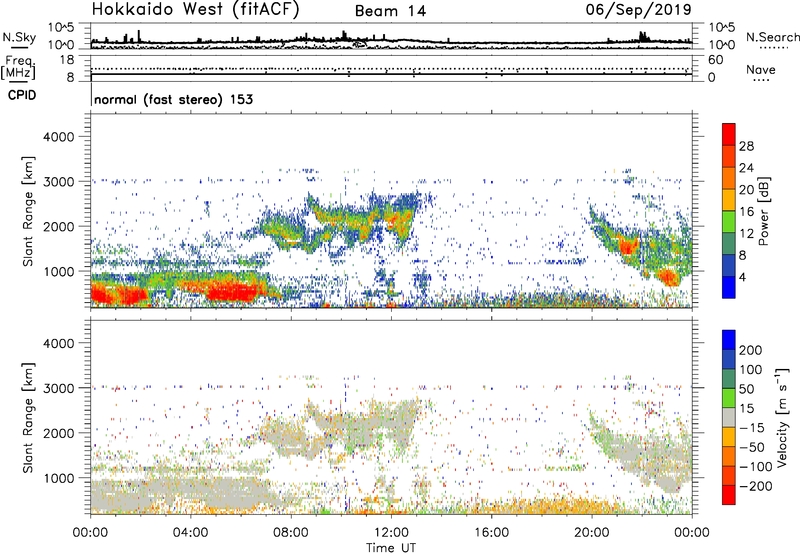The width and height of the screenshot is (800, 554).
Task: Click the red top segment of the Power colorbar
Action: tap(729, 134)
